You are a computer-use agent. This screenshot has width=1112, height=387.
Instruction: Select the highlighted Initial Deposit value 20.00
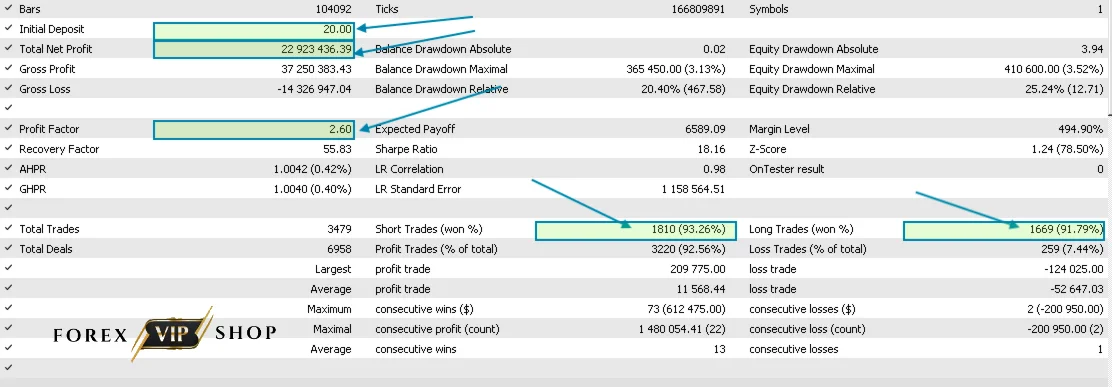[254, 30]
